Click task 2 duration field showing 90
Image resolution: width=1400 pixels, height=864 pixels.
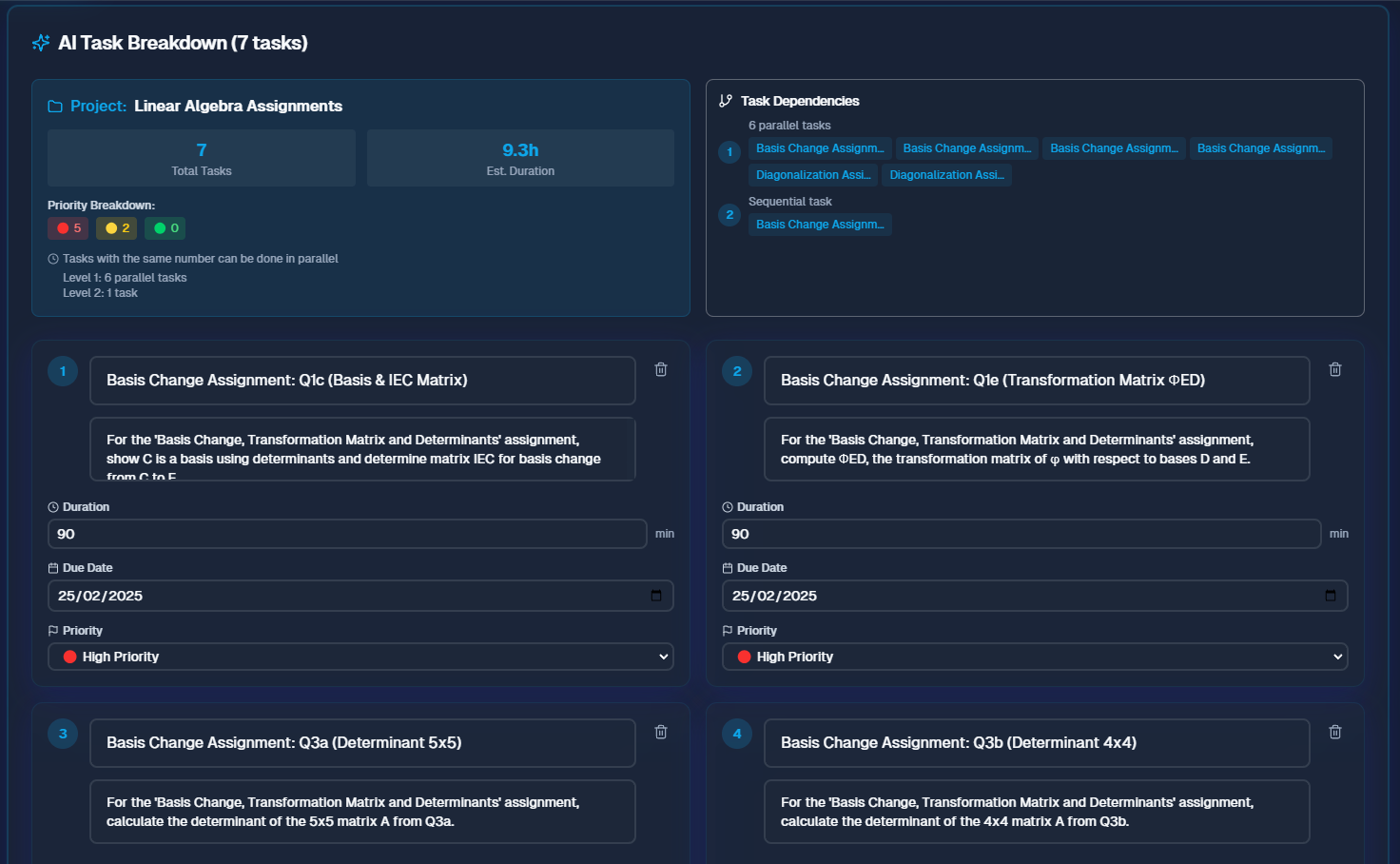click(x=1021, y=534)
